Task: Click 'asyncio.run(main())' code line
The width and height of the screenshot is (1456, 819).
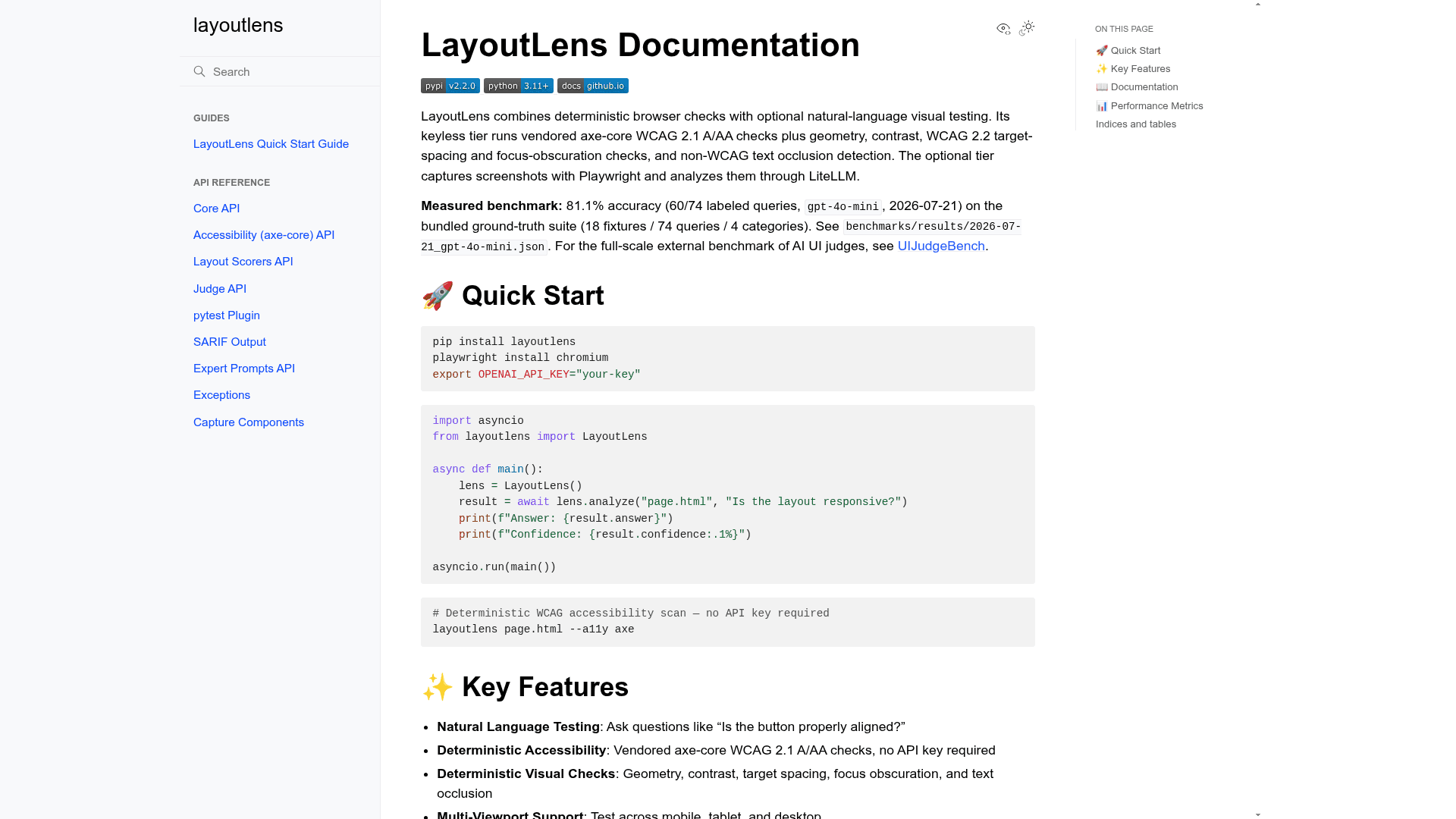Action: tap(494, 567)
